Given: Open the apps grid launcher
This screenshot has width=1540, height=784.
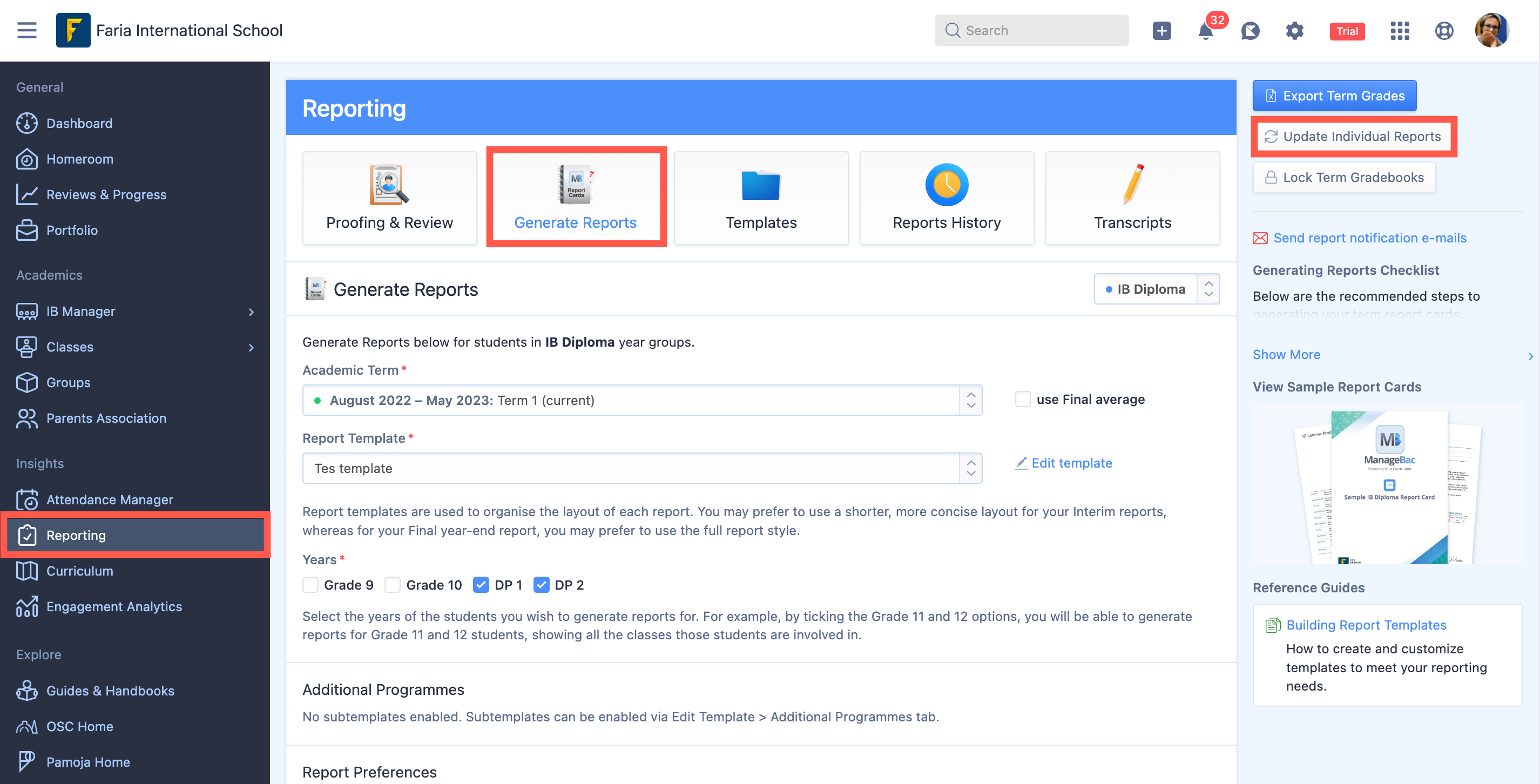Looking at the screenshot, I should pyautogui.click(x=1400, y=30).
